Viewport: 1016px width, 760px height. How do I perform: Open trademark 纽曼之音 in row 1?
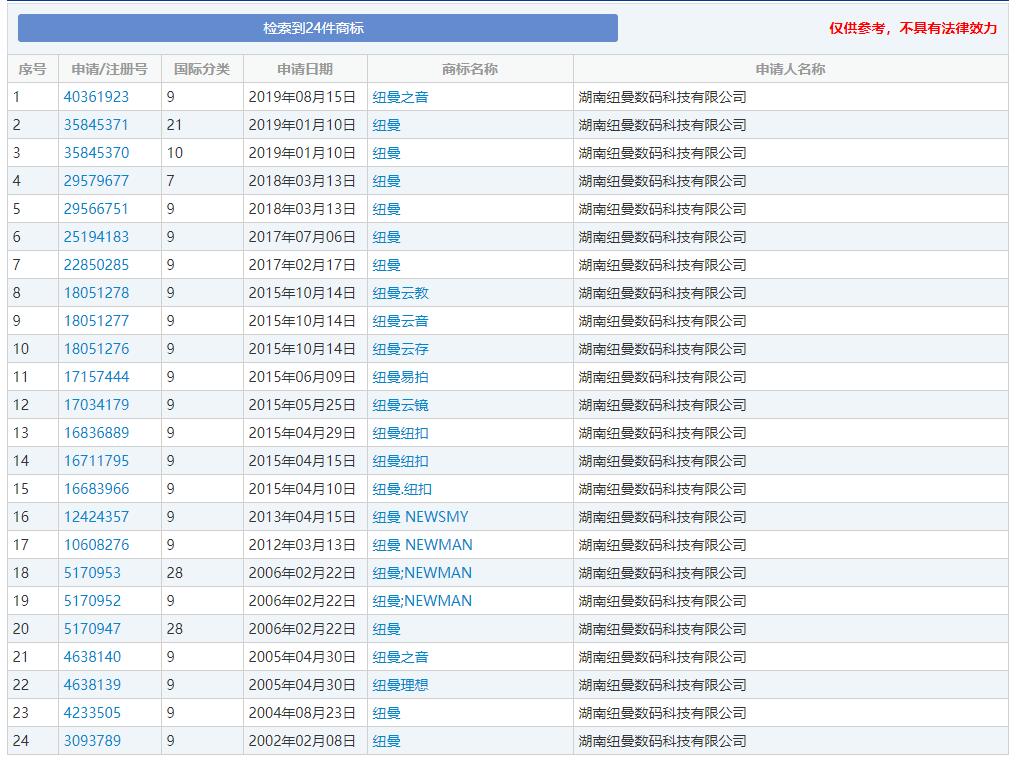tap(399, 97)
